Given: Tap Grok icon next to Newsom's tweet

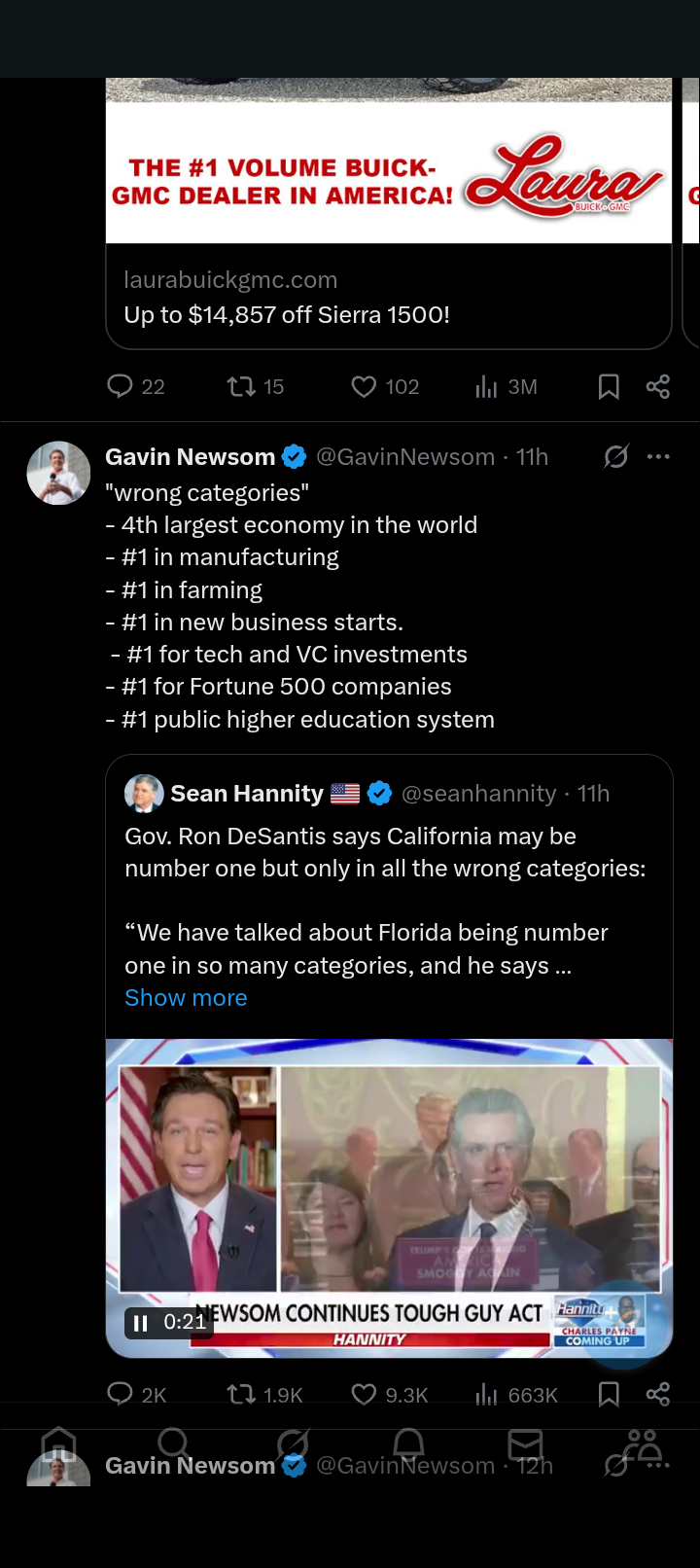Looking at the screenshot, I should coord(615,456).
